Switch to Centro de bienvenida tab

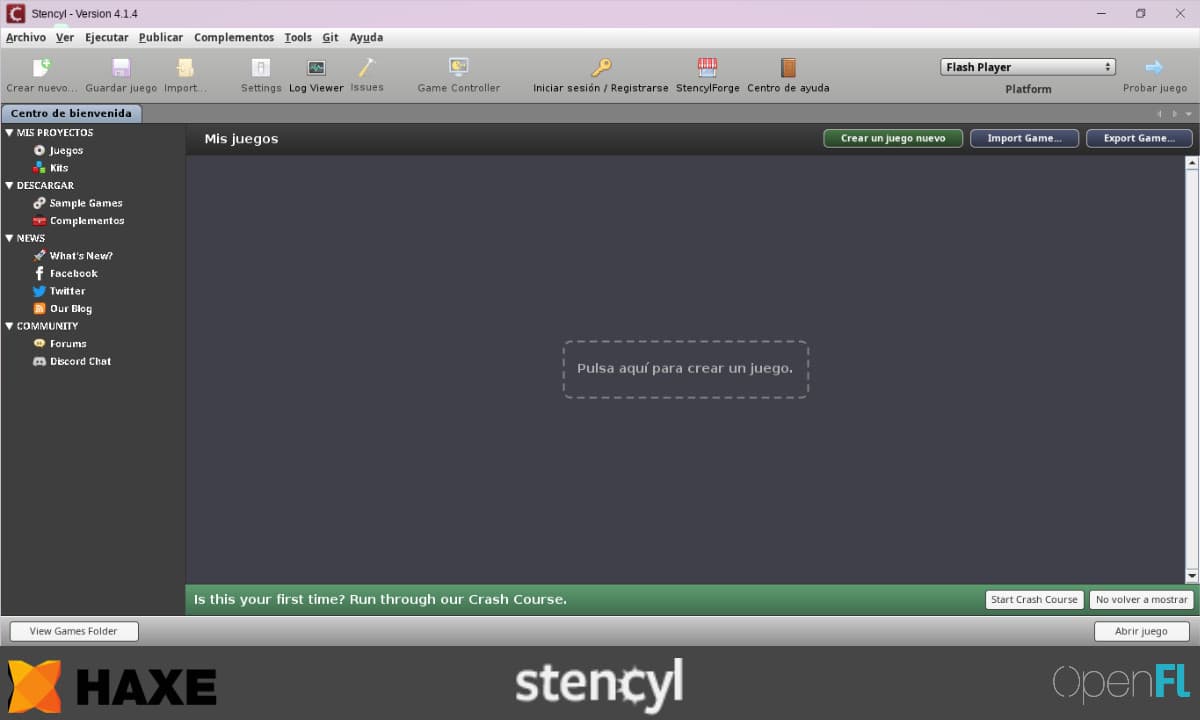71,113
